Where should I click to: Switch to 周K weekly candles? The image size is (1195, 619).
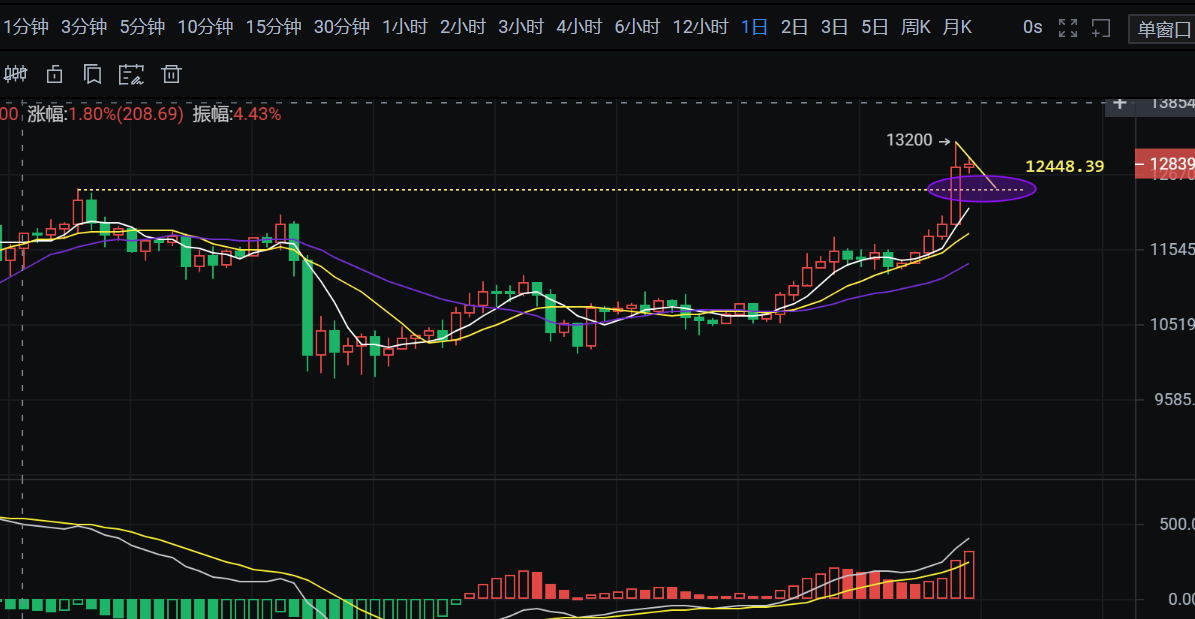(x=915, y=27)
